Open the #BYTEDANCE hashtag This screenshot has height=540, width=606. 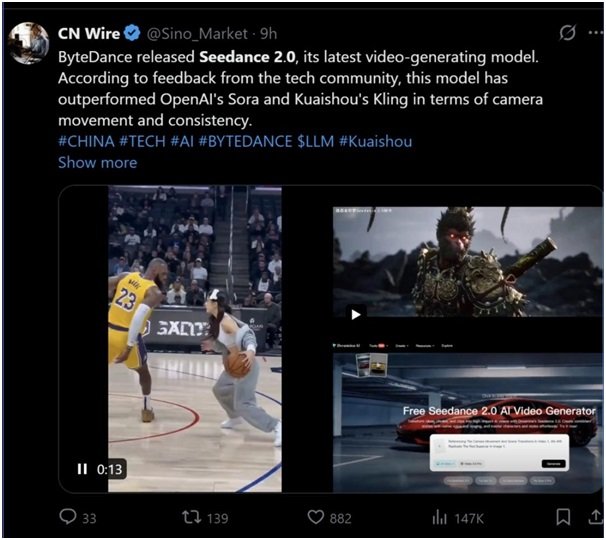point(245,141)
